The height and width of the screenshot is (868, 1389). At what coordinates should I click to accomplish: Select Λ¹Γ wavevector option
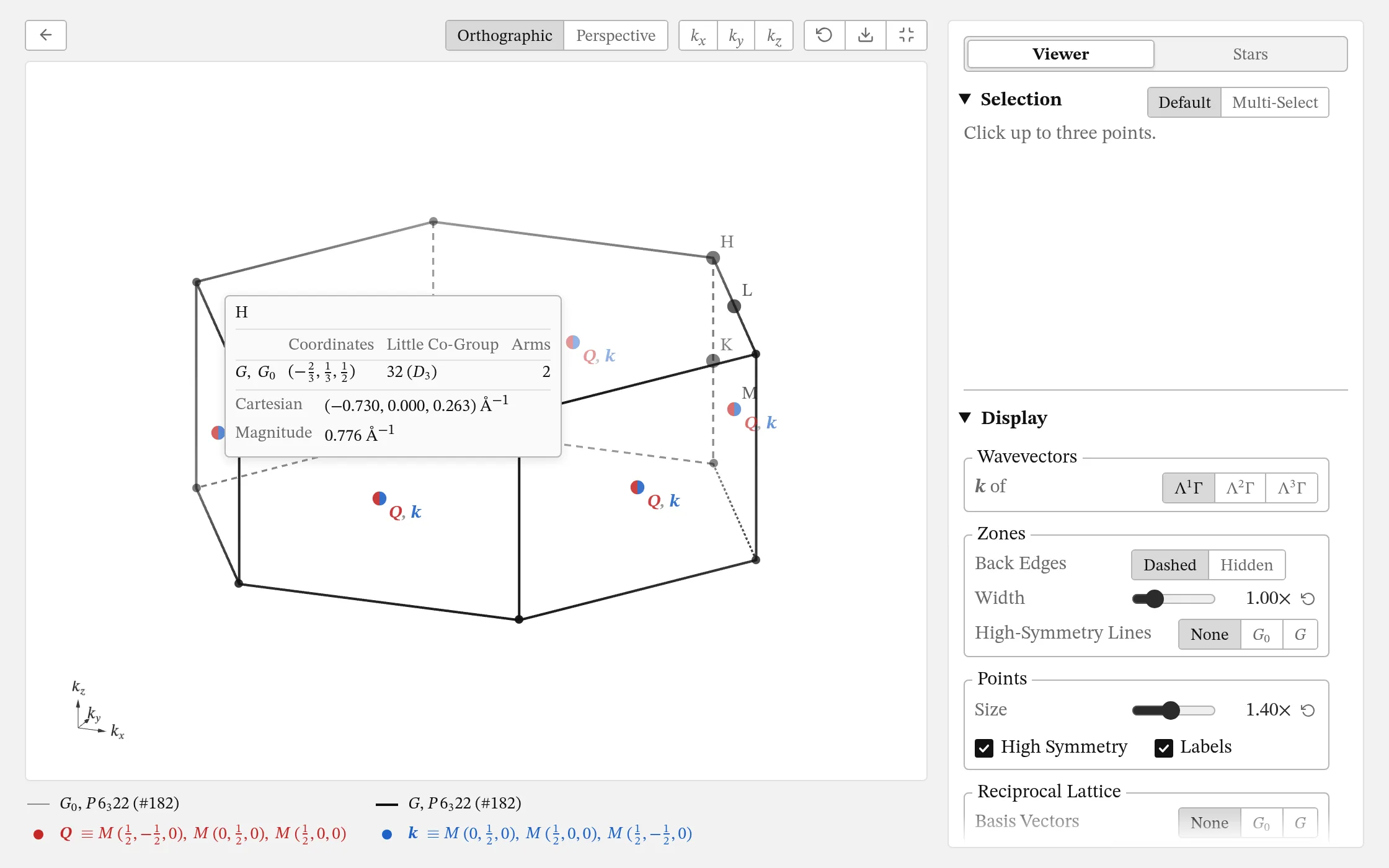(x=1189, y=488)
